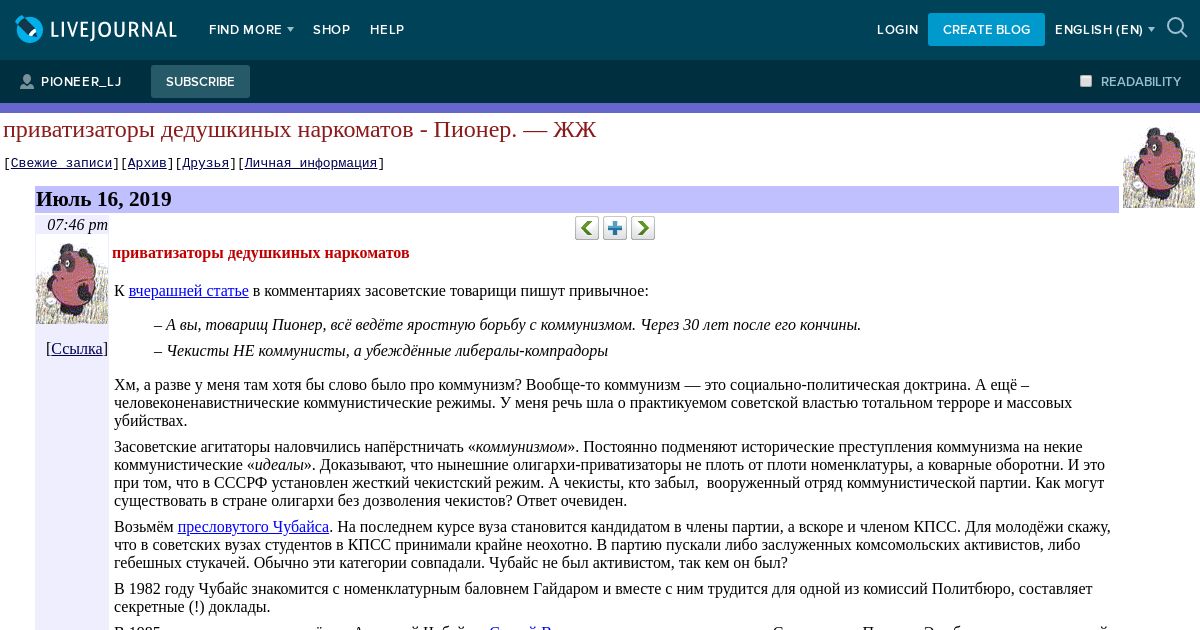The image size is (1200, 630).
Task: Open the search magnifier icon
Action: click(x=1177, y=29)
